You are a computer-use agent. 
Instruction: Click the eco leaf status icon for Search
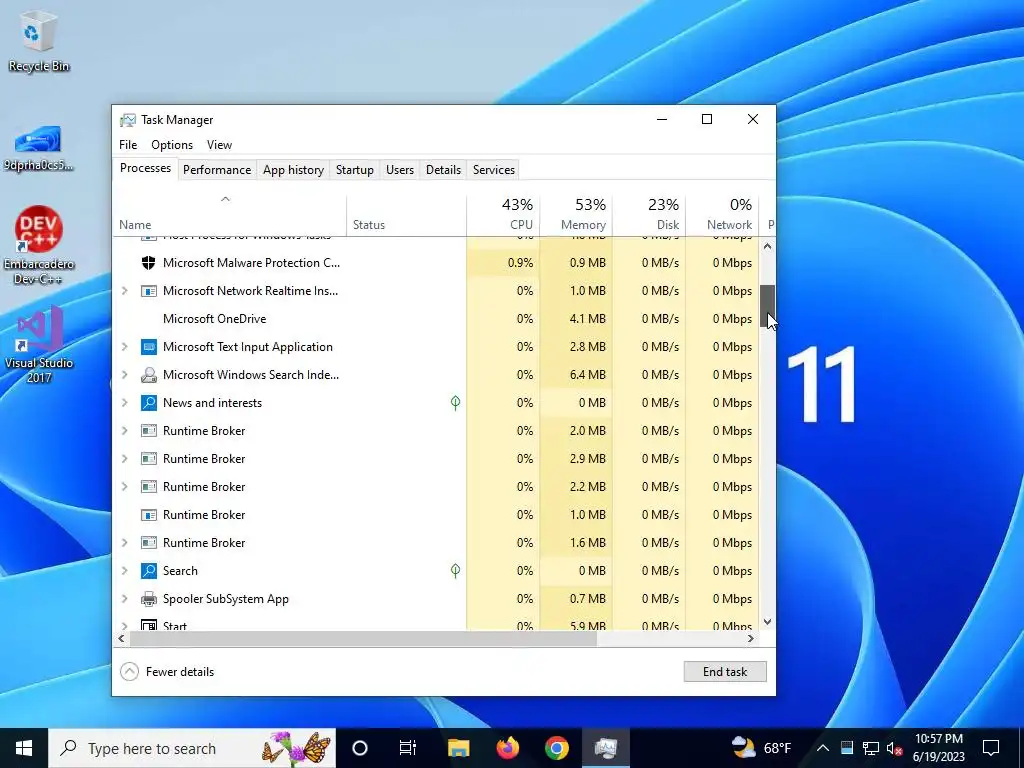point(455,571)
